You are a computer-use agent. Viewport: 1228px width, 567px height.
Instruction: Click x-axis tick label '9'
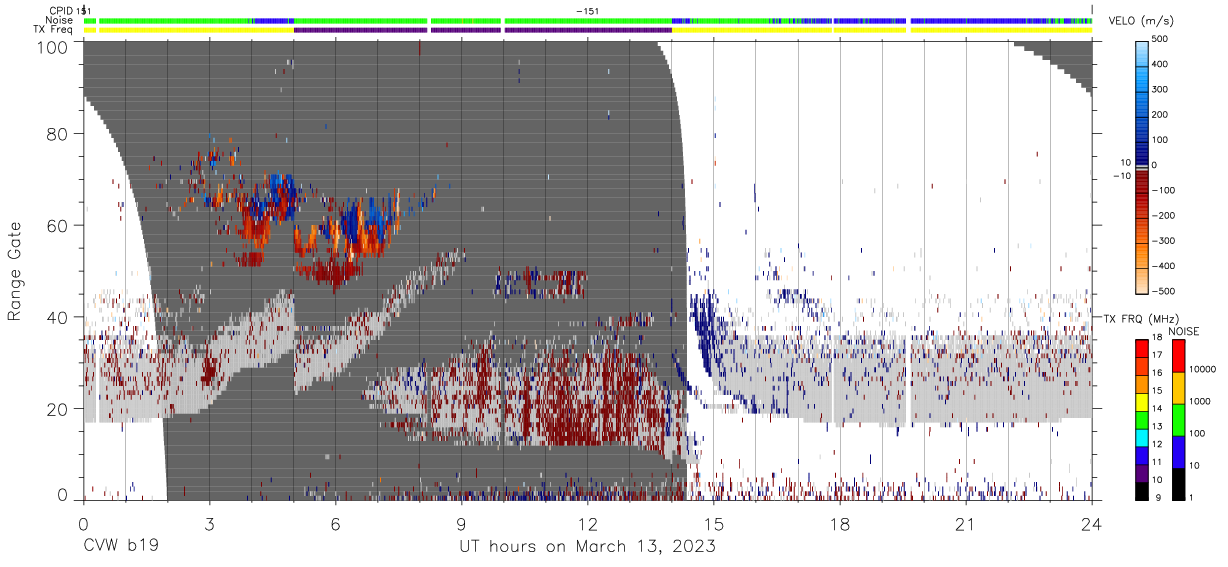(x=461, y=524)
